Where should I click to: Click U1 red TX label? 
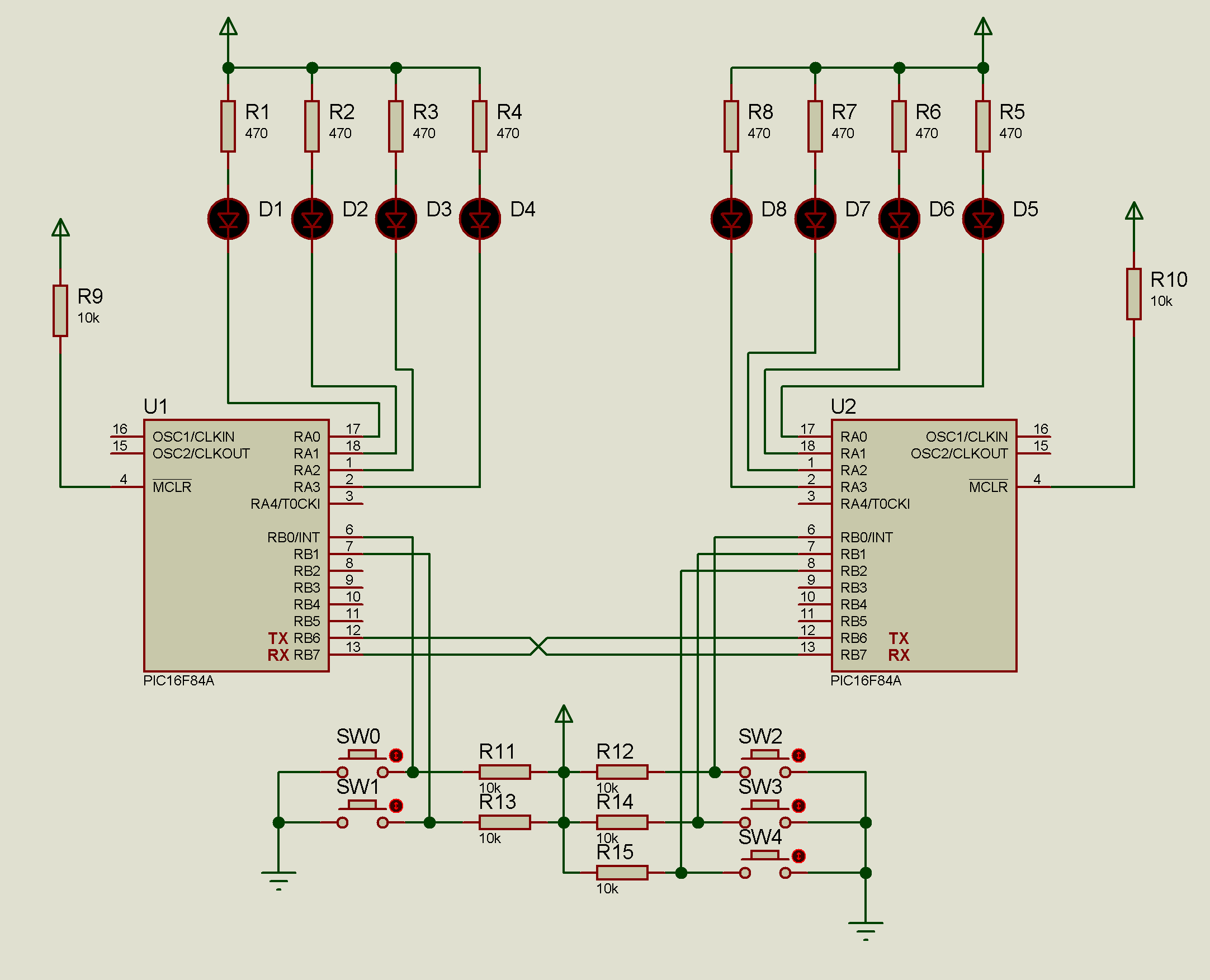tap(278, 638)
